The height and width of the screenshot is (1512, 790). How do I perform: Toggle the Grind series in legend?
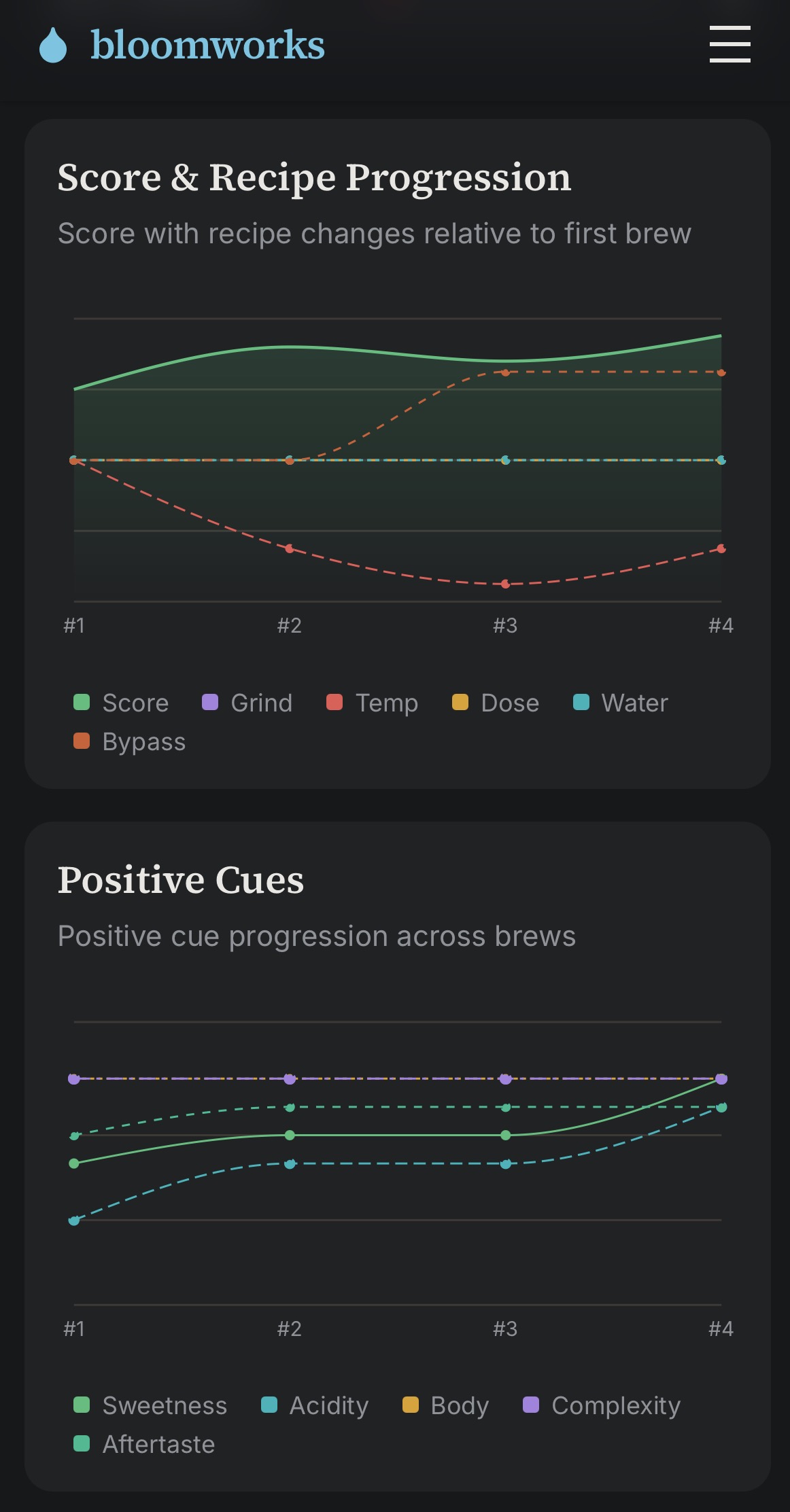(247, 703)
